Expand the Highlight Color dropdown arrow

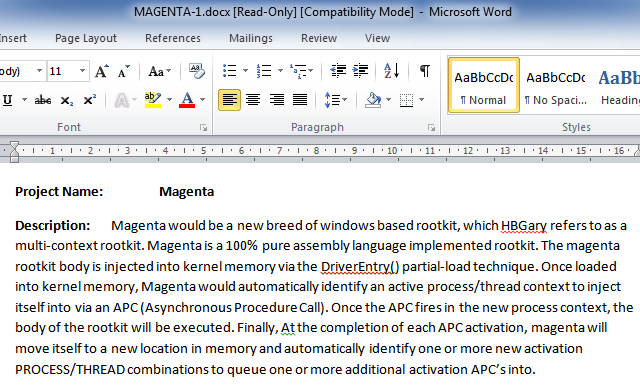point(169,100)
